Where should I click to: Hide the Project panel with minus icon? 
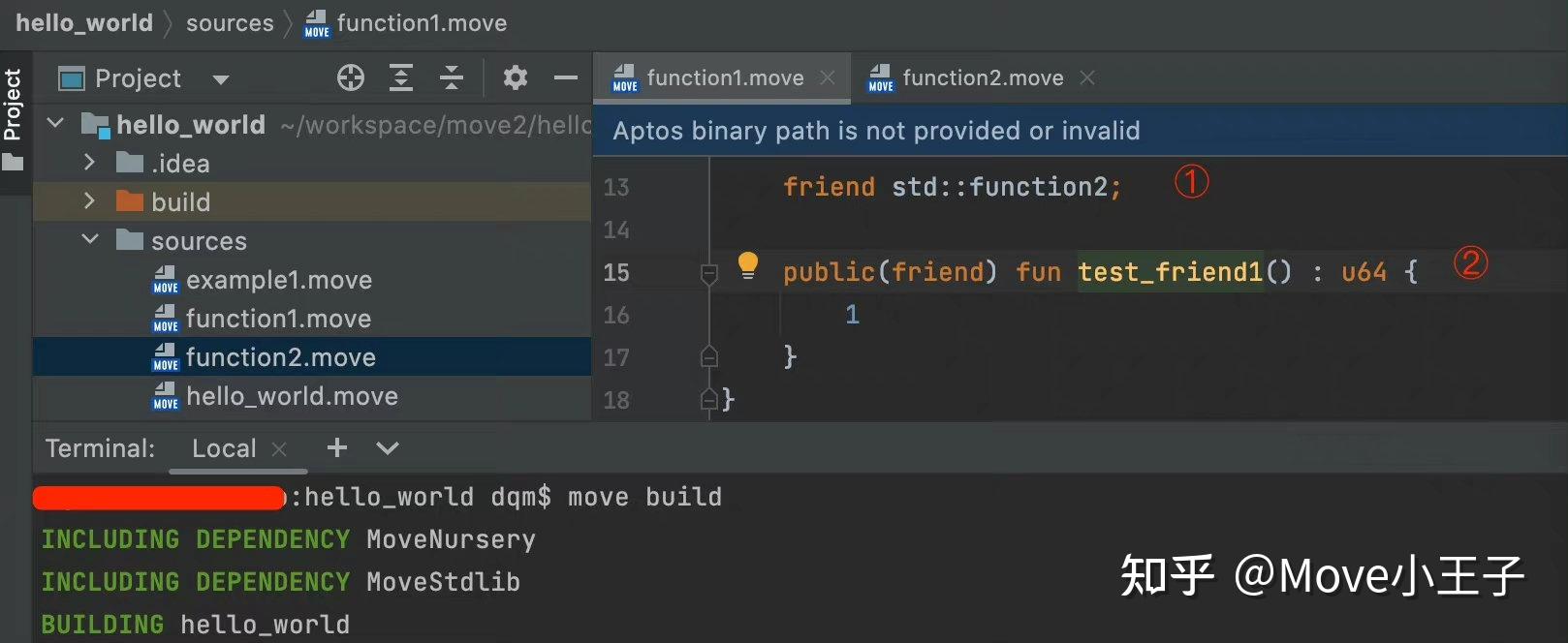[566, 78]
